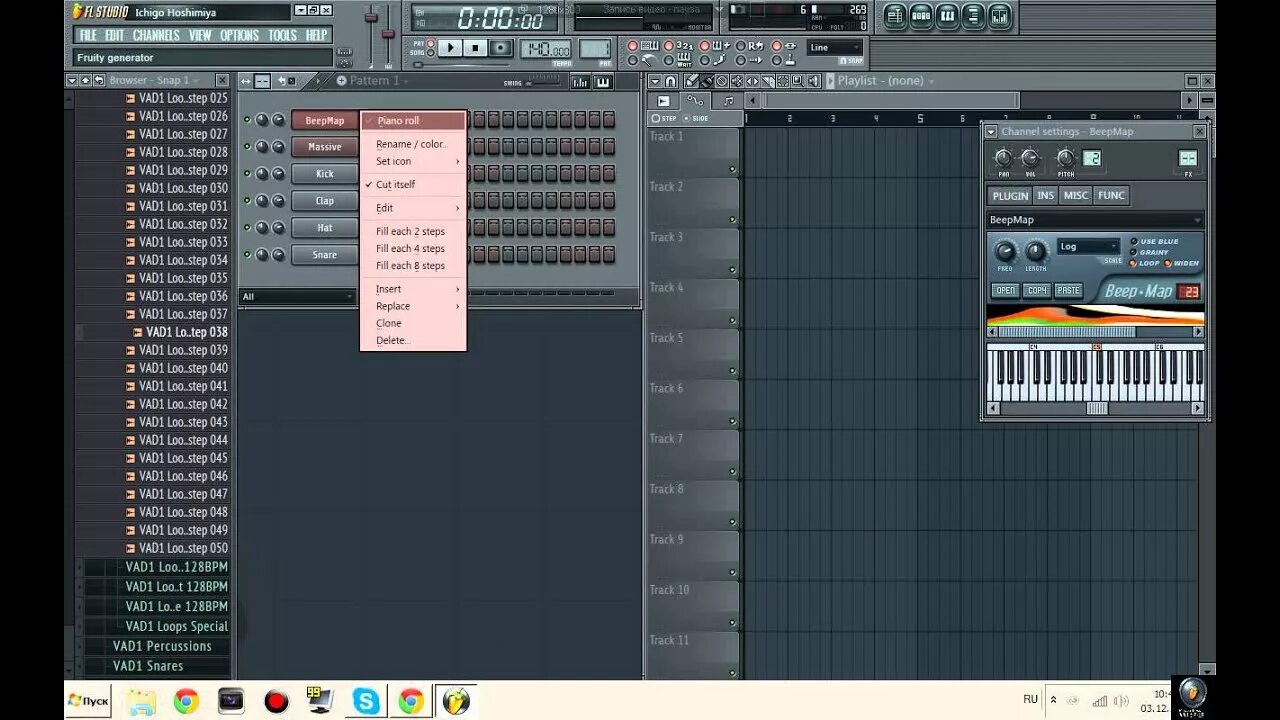The image size is (1280, 720).
Task: Toggle the Kick channel mute LED
Action: click(x=247, y=174)
